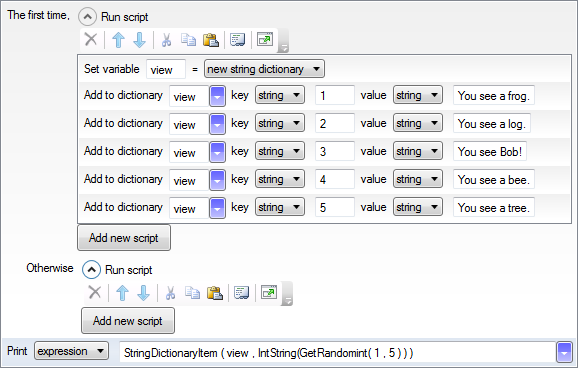The width and height of the screenshot is (578, 368).
Task: Move script up in first-time toolbar
Action: pyautogui.click(x=118, y=39)
